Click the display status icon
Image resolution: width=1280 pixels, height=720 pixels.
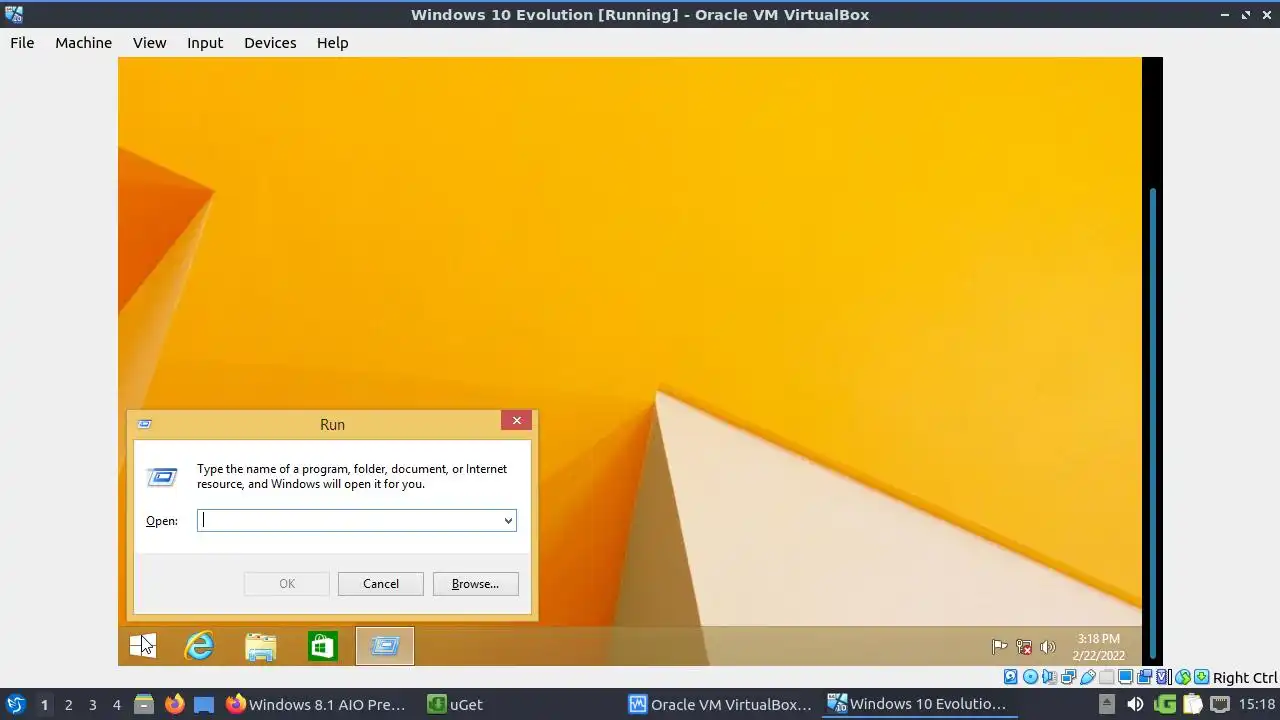coord(1125,677)
